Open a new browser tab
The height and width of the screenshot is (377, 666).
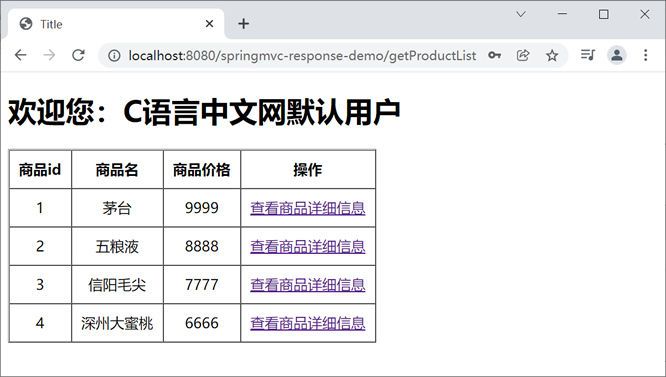[x=243, y=24]
